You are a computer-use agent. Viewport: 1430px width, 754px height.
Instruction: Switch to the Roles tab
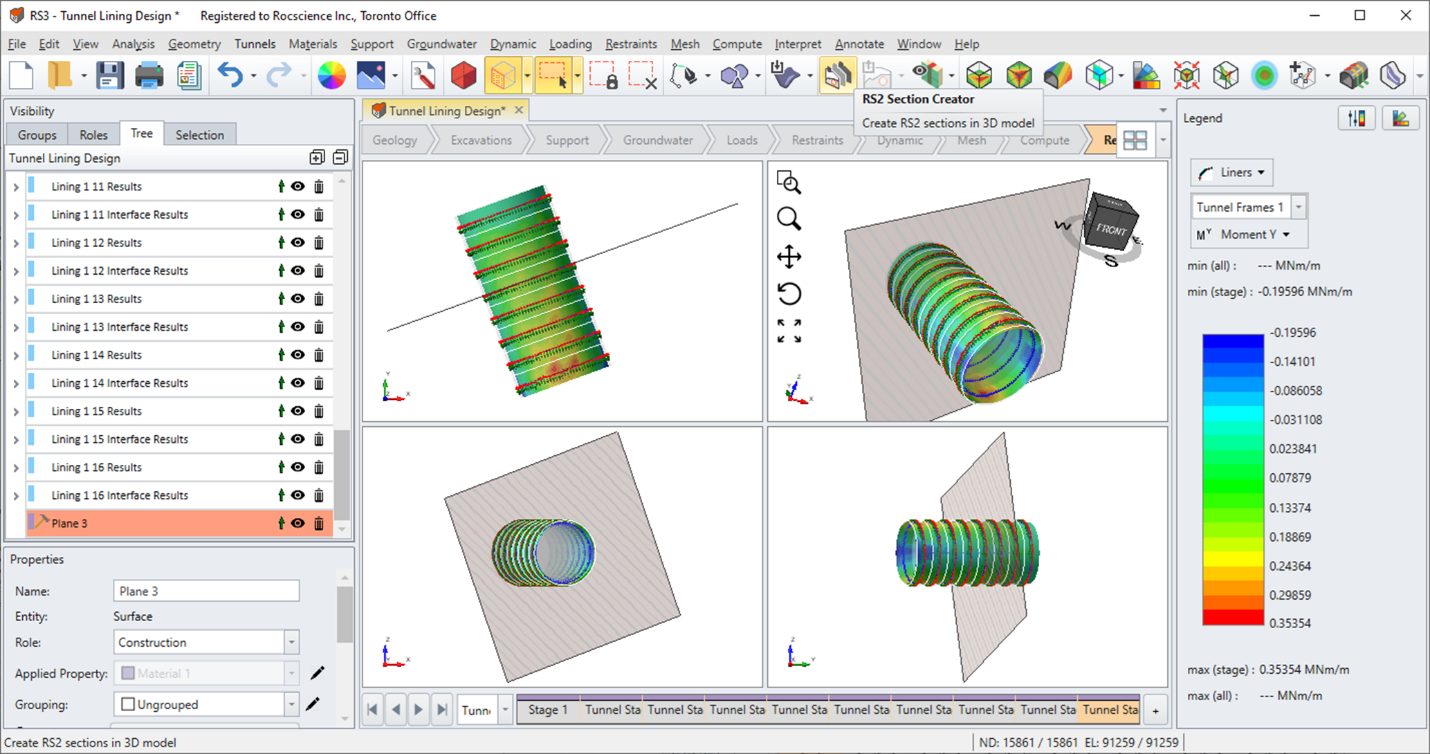(93, 135)
